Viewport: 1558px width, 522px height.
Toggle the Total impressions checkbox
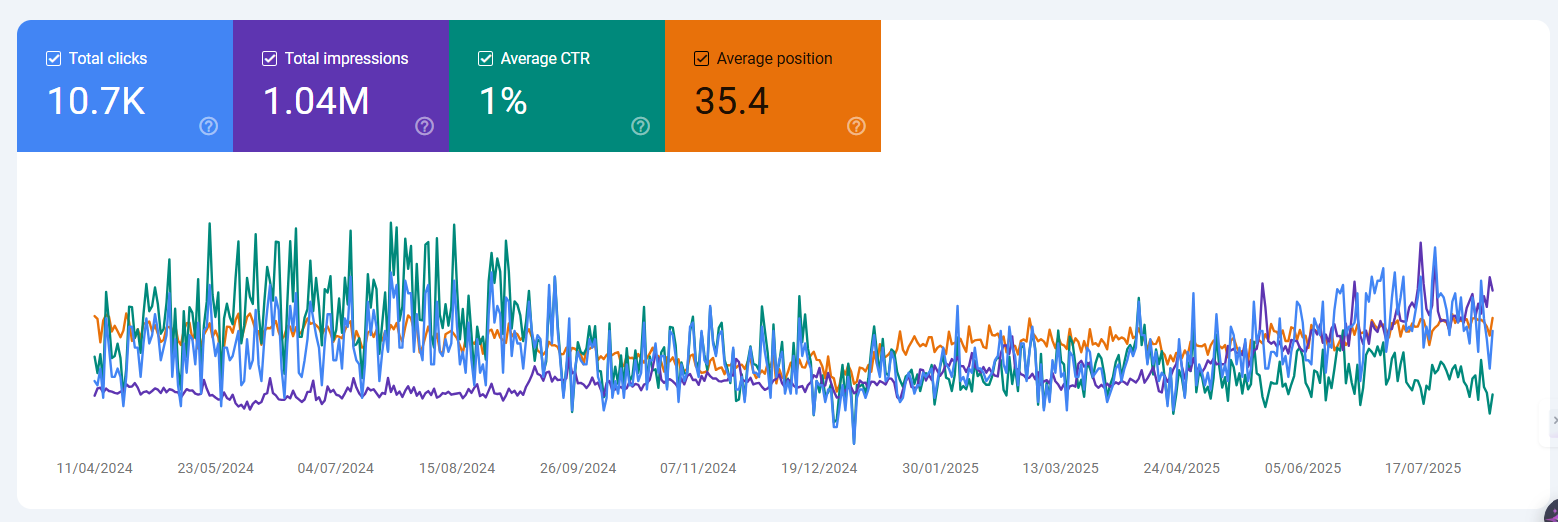(270, 59)
